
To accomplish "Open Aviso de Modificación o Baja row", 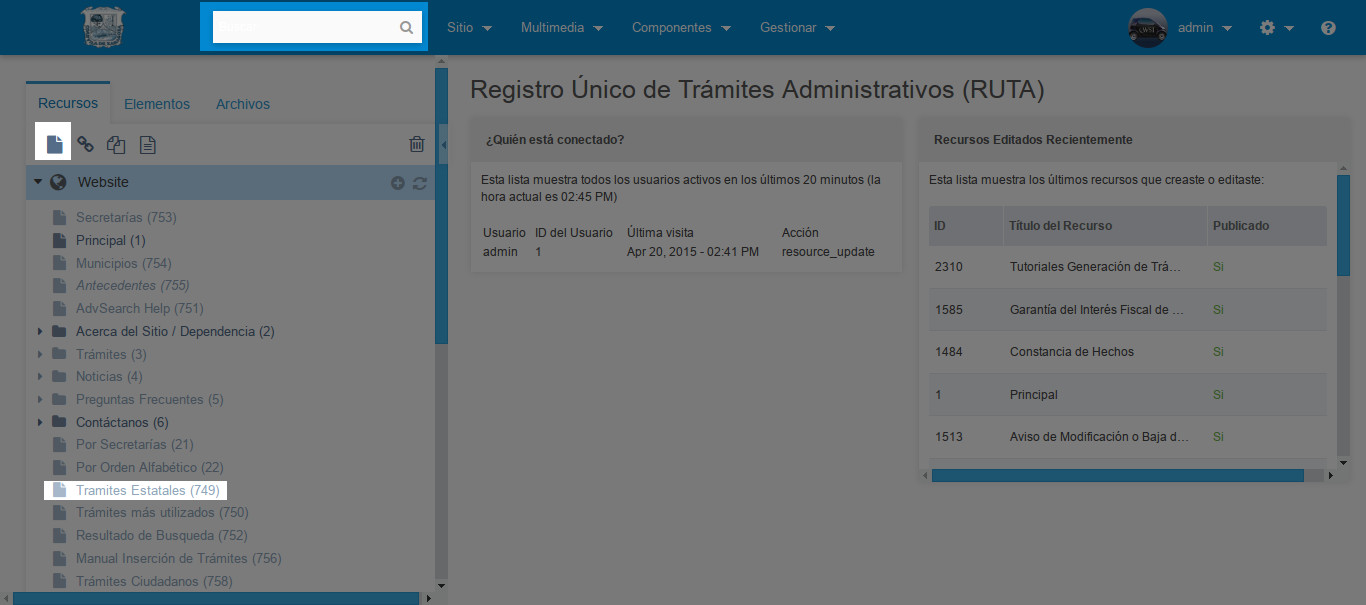I will click(x=1127, y=437).
